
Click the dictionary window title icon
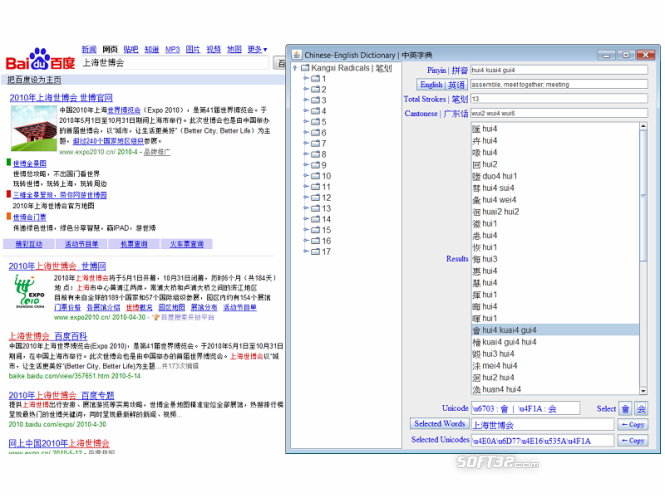click(296, 55)
